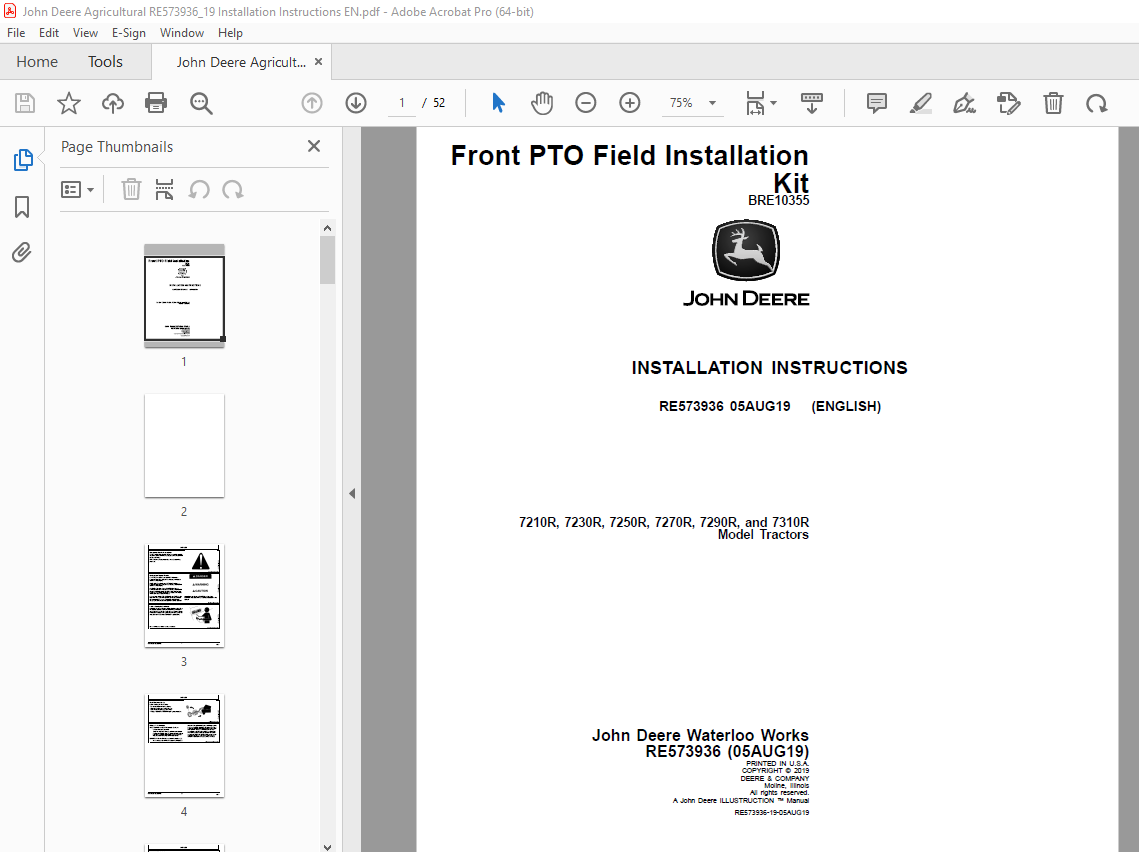Open the Attachments paperclip panel
This screenshot has width=1139, height=852.
(x=22, y=253)
